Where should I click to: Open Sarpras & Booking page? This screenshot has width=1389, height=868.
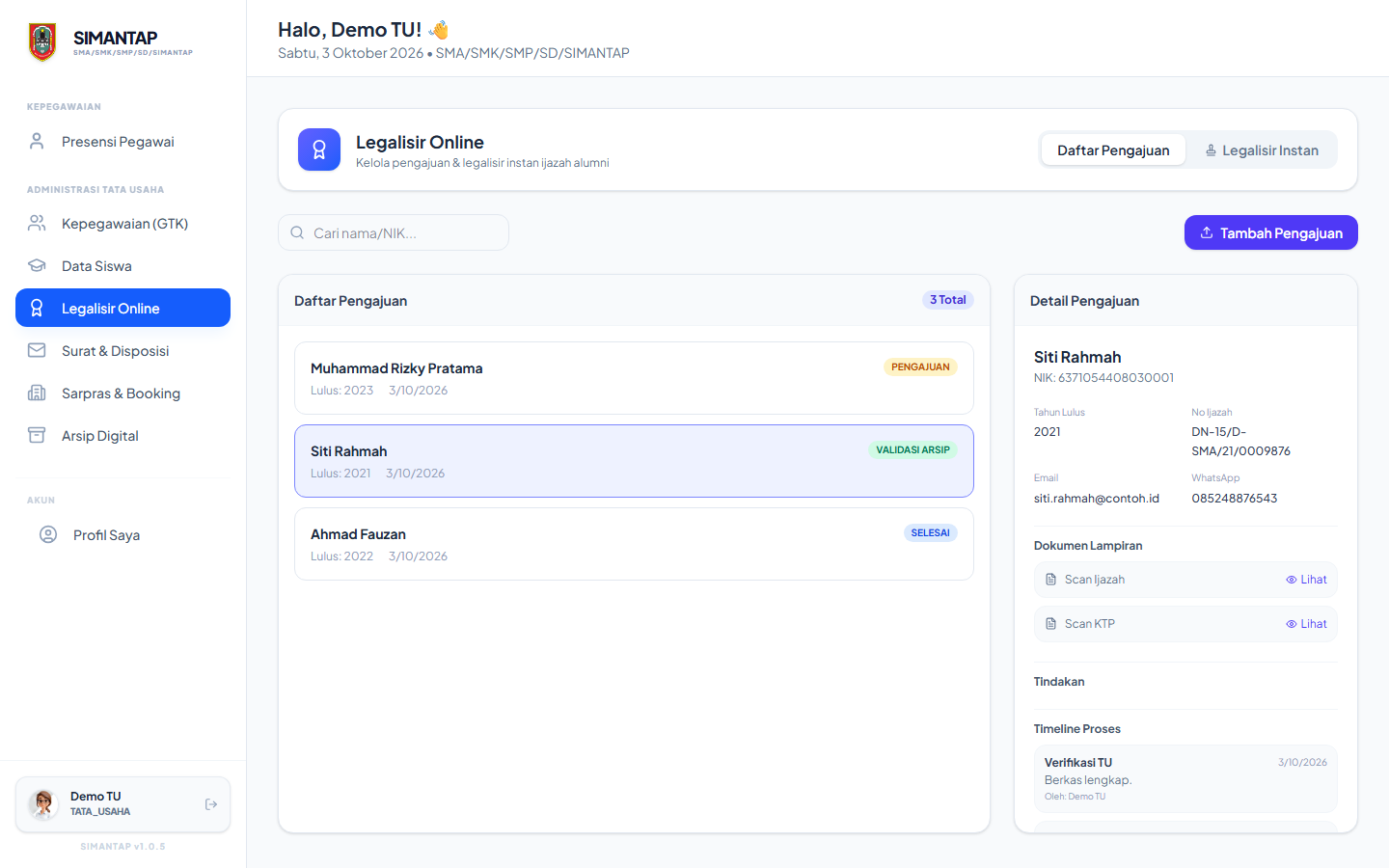pyautogui.click(x=123, y=393)
